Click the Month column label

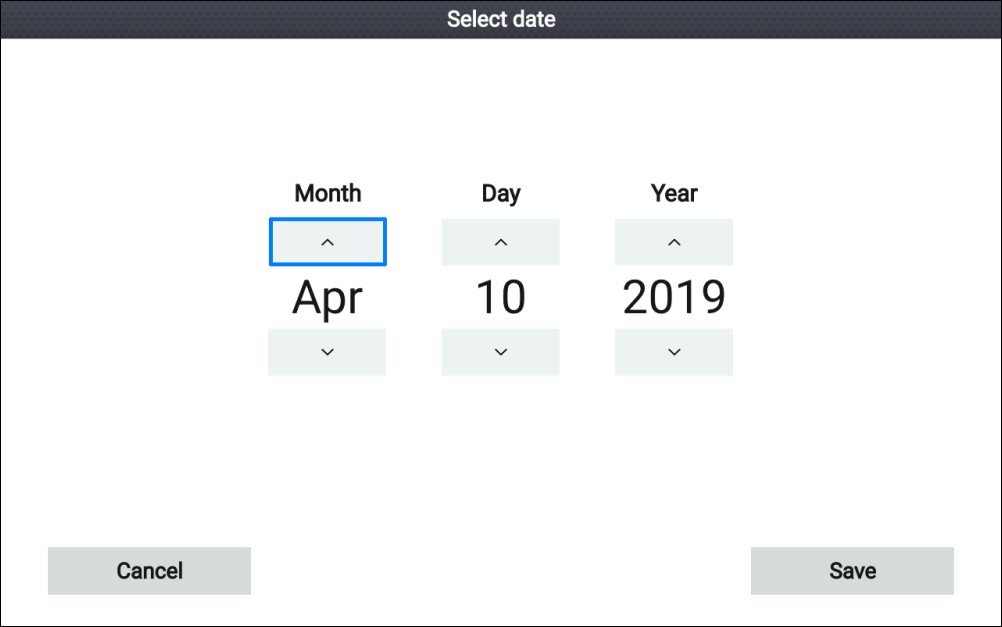click(x=328, y=193)
